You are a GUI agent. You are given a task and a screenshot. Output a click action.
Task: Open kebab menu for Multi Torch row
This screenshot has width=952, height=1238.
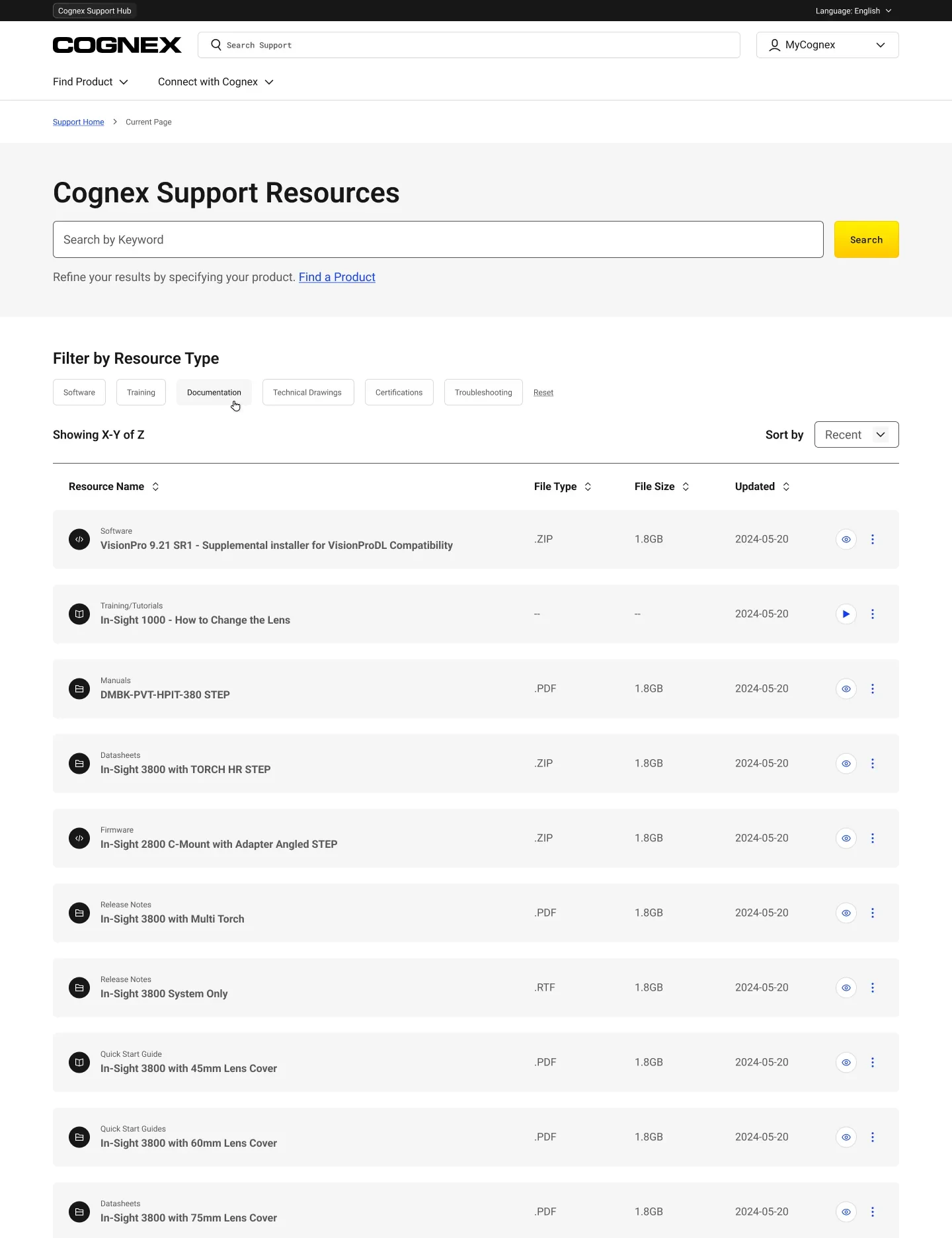873,913
